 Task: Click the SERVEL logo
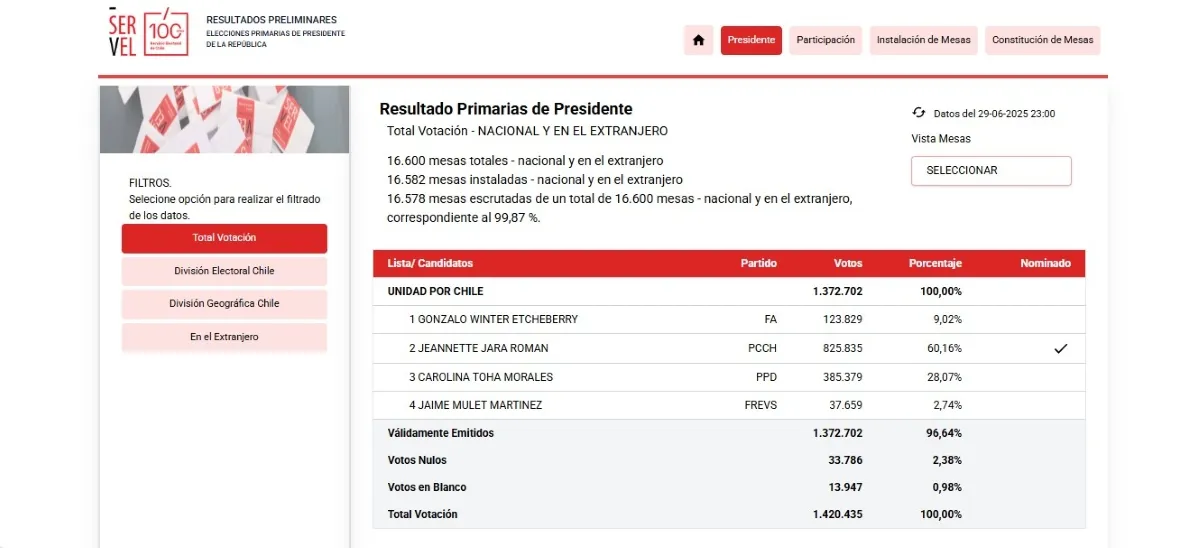click(148, 32)
